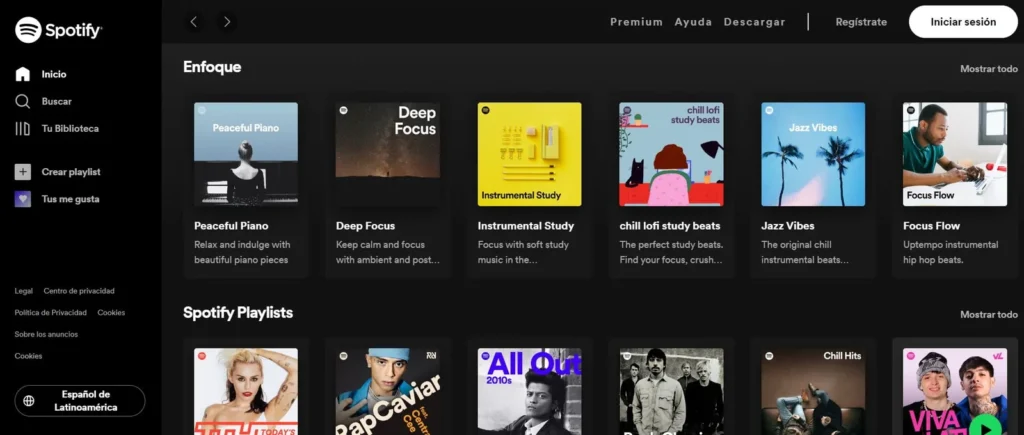The width and height of the screenshot is (1024, 435).
Task: Open the Tus me gusta heart icon
Action: tap(23, 199)
